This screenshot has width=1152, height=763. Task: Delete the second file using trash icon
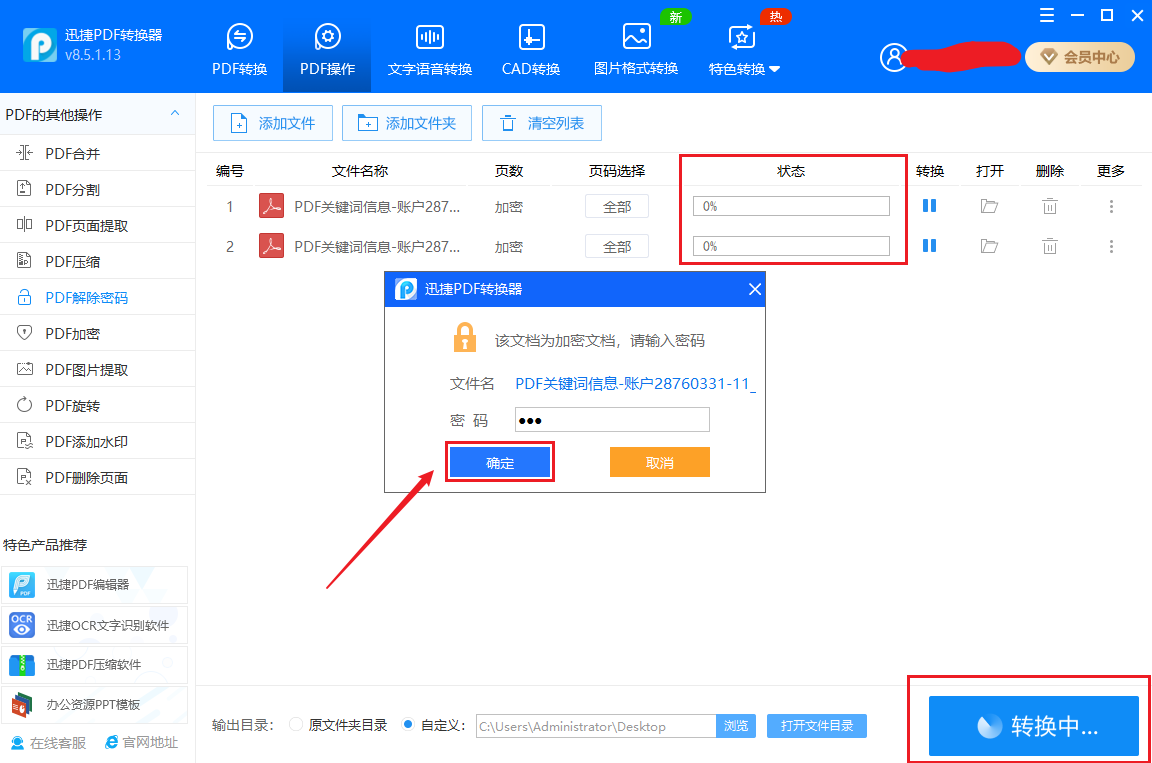[1049, 245]
